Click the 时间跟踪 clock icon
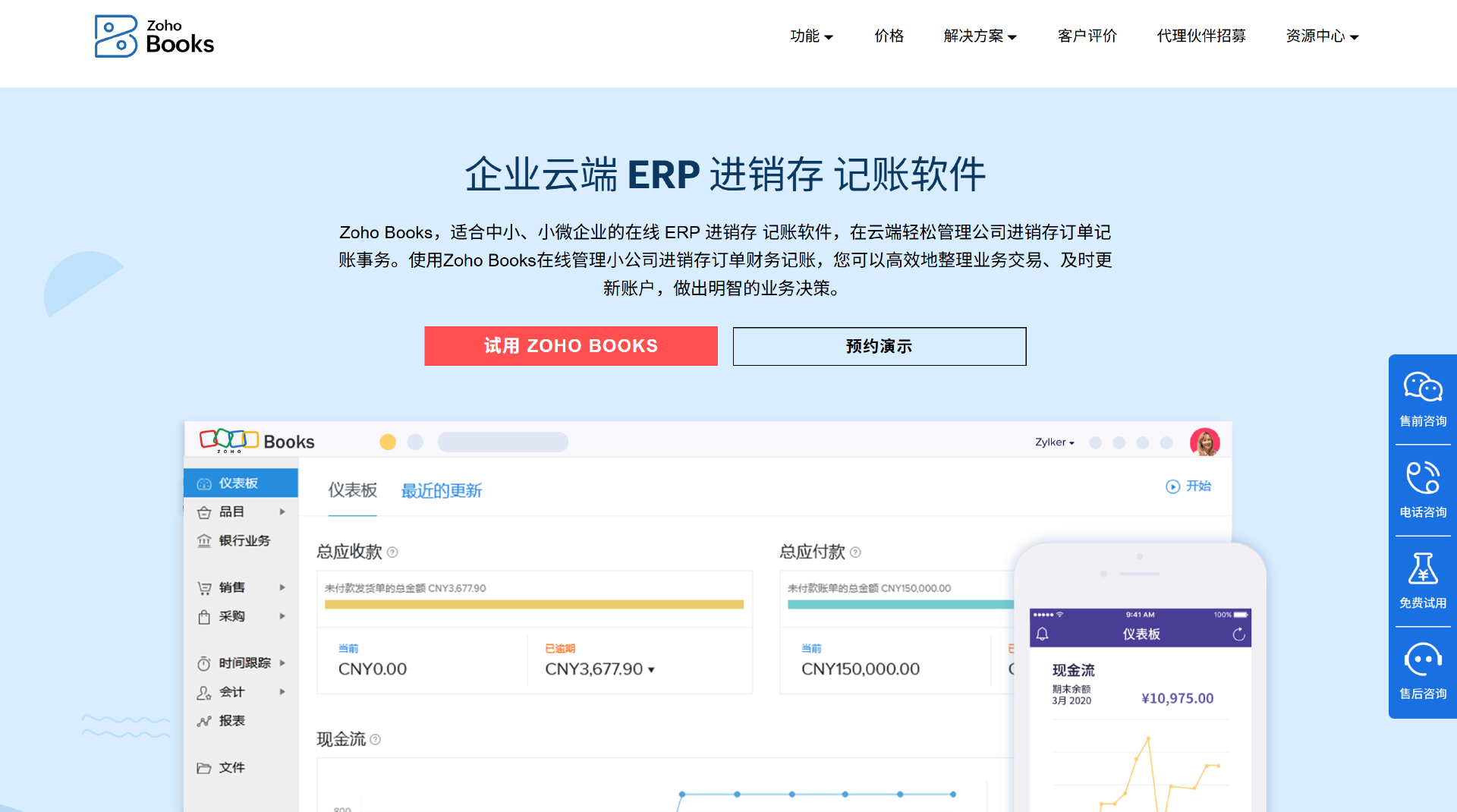Image resolution: width=1457 pixels, height=812 pixels. 203,663
